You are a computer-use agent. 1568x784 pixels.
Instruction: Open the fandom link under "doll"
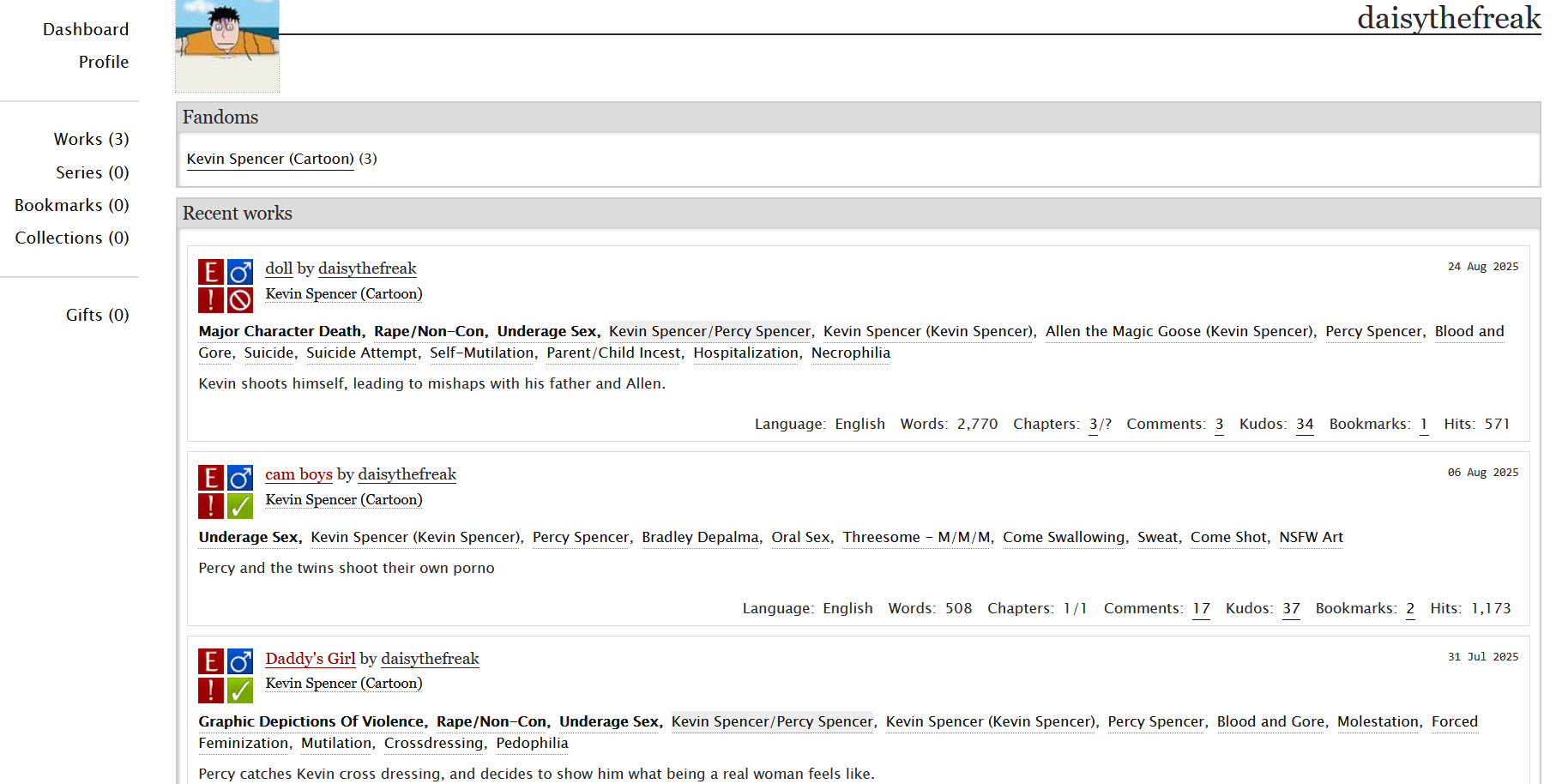click(344, 293)
